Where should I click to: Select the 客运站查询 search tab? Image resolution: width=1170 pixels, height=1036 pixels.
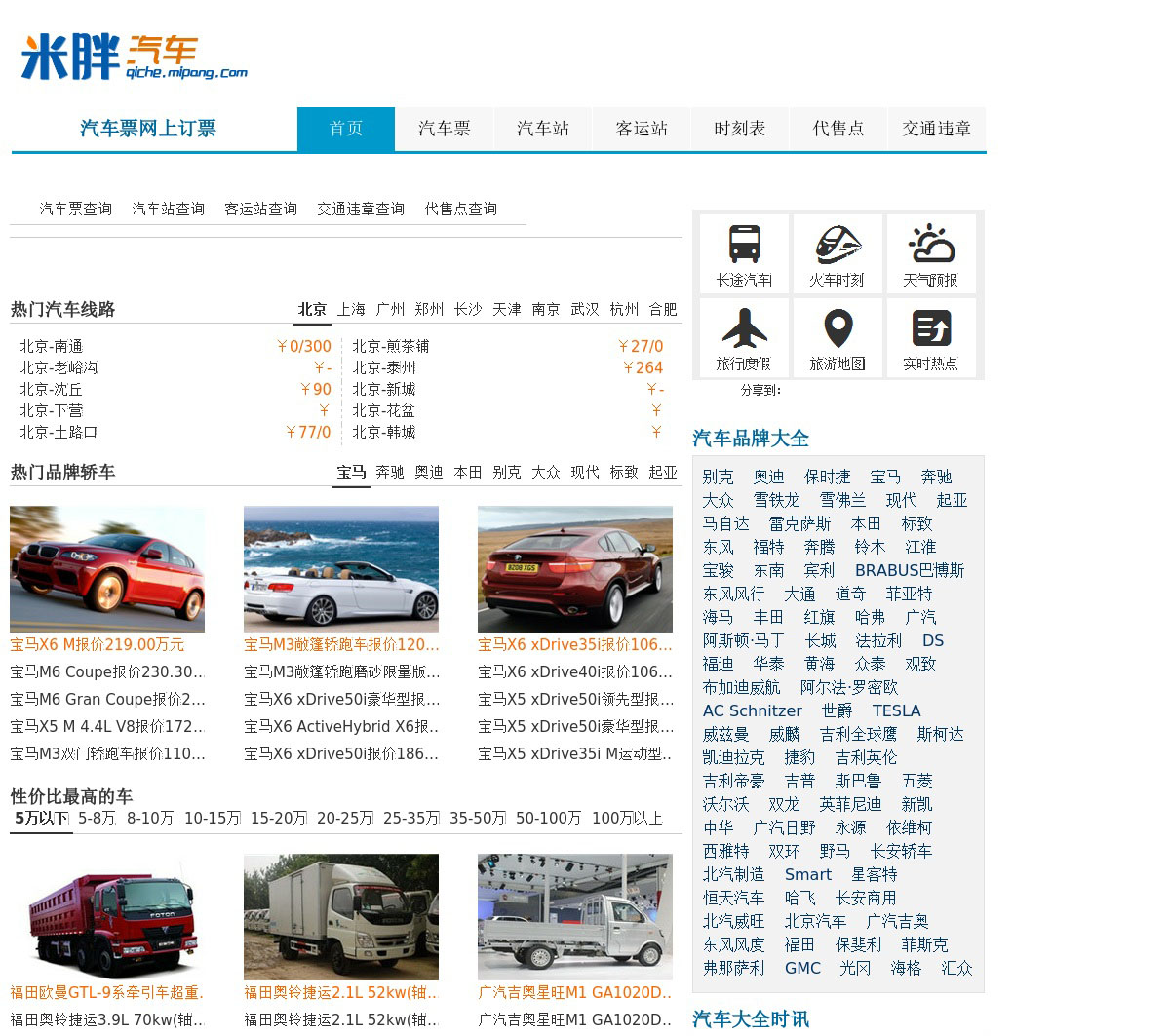(x=260, y=209)
